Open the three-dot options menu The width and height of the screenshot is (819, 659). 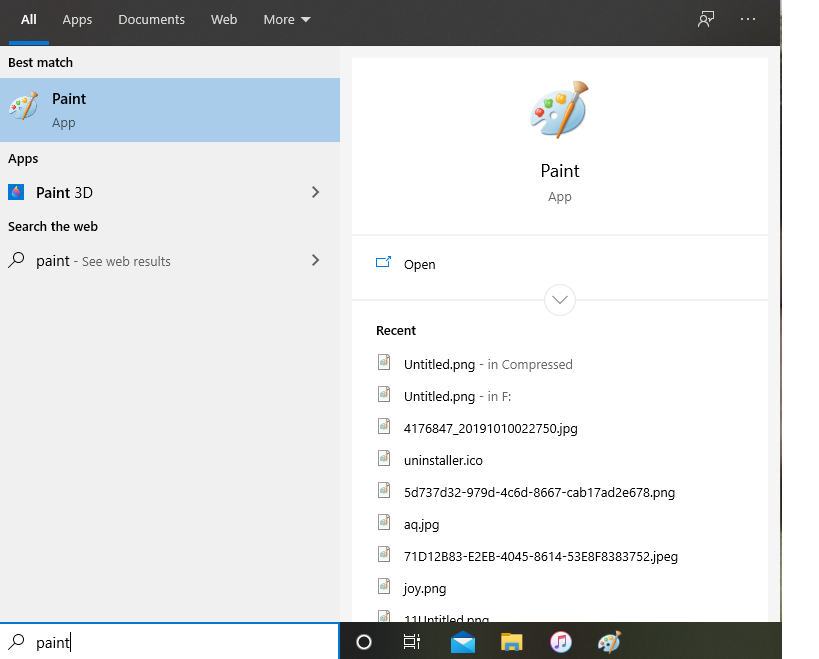tap(747, 19)
